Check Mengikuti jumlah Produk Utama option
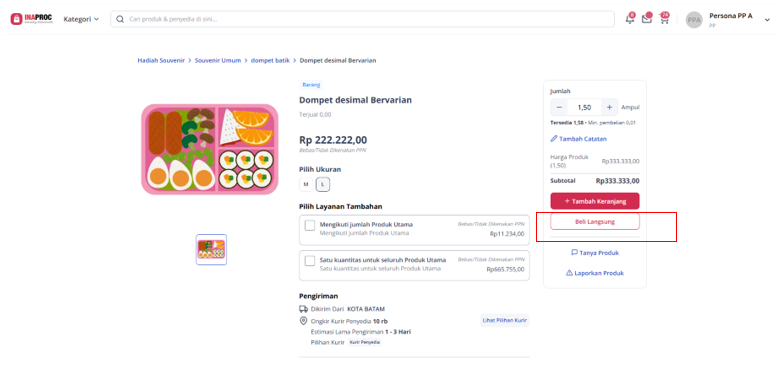This screenshot has height=376, width=779. (310, 226)
